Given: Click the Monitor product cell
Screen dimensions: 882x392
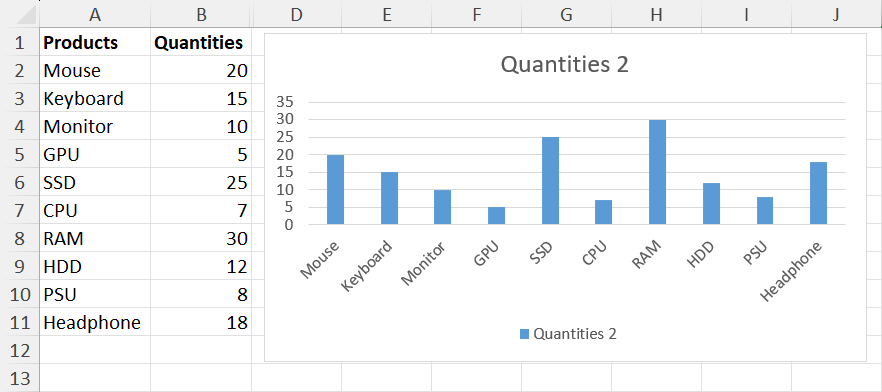Looking at the screenshot, I should [95, 127].
